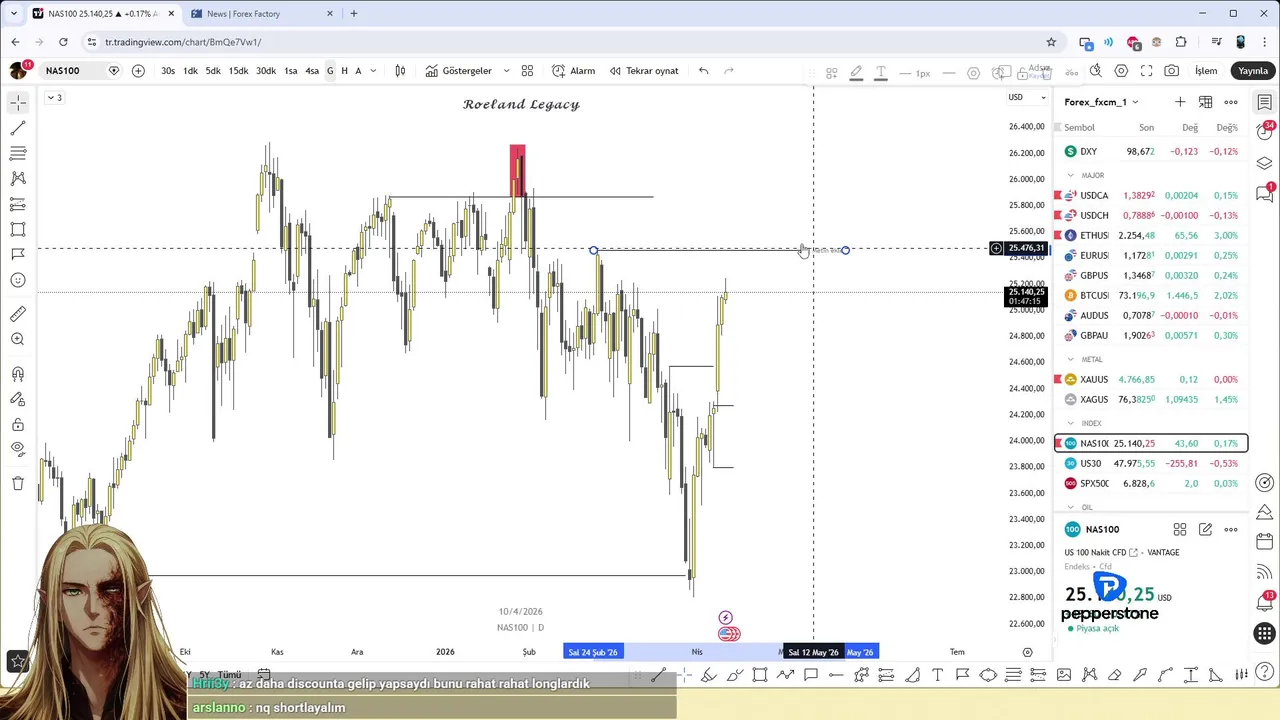Open Göstergeler indicators menu
The image size is (1280, 720).
[459, 71]
